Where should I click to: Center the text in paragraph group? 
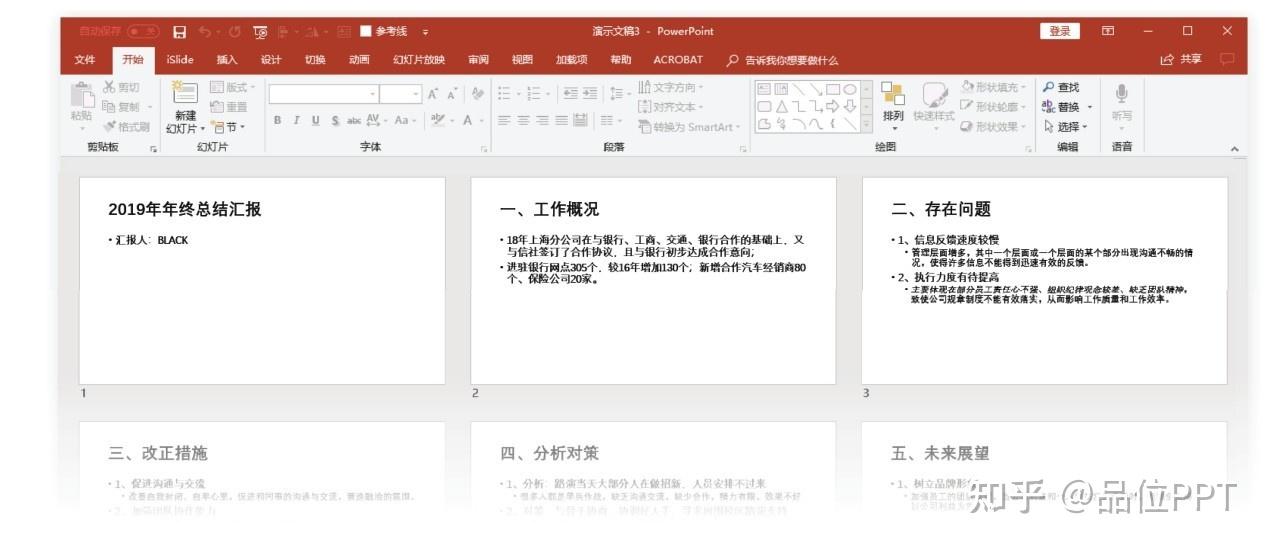click(x=523, y=120)
